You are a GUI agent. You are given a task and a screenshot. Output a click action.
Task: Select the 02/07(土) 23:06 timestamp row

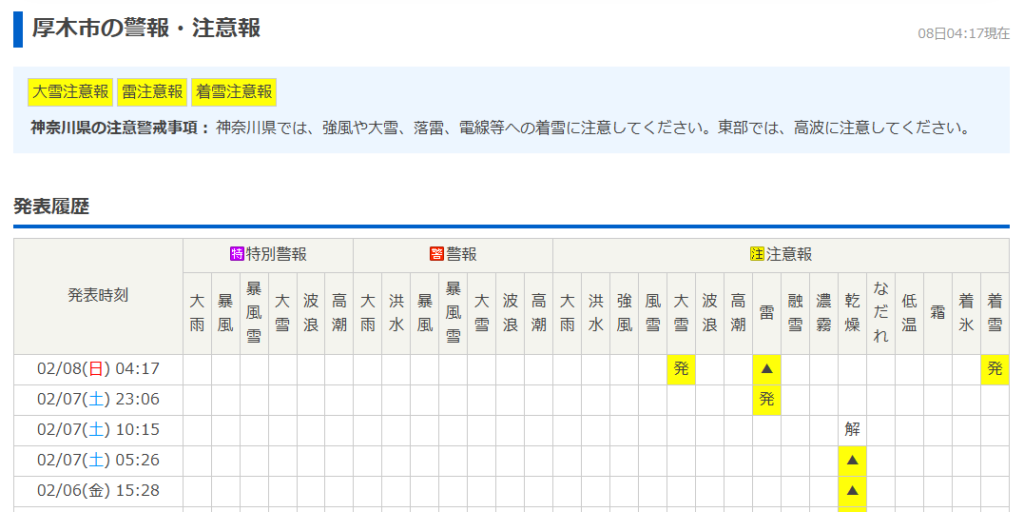click(98, 400)
